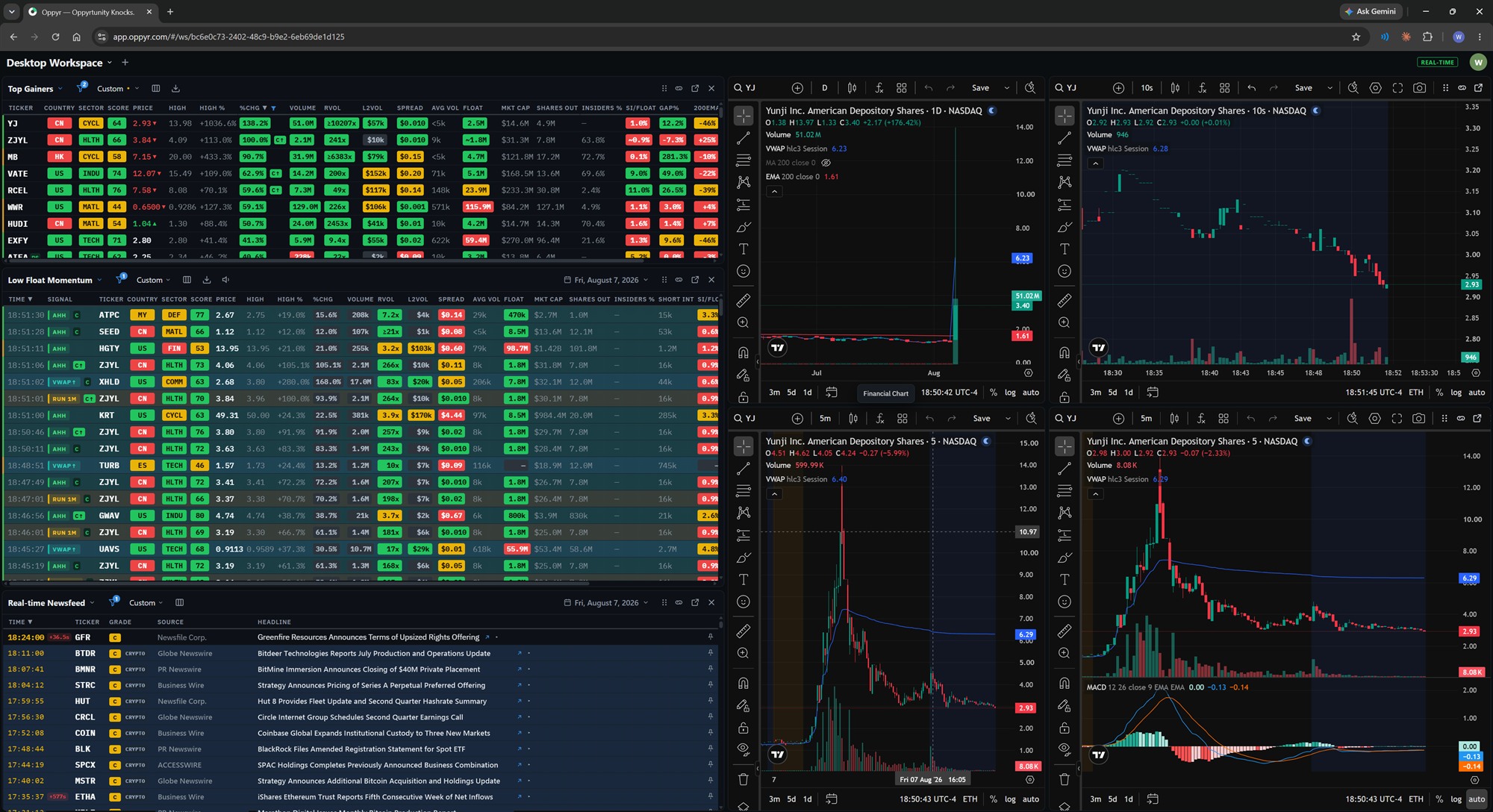The height and width of the screenshot is (812, 1493).
Task: Open quick search in the 1D chart toolbar
Action: [1030, 88]
